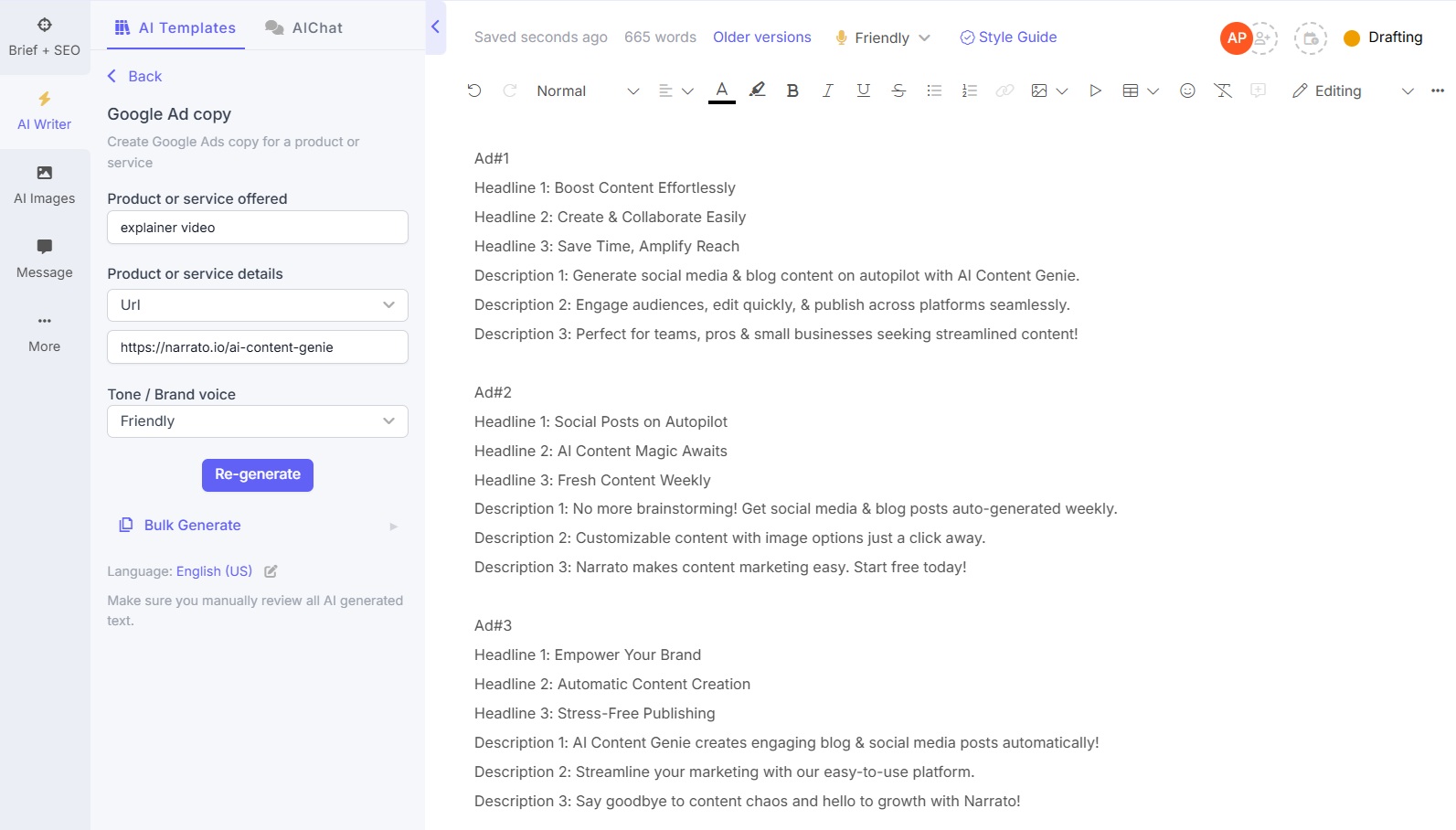This screenshot has height=830, width=1456.
Task: Open the Style Guide
Action: (1008, 37)
